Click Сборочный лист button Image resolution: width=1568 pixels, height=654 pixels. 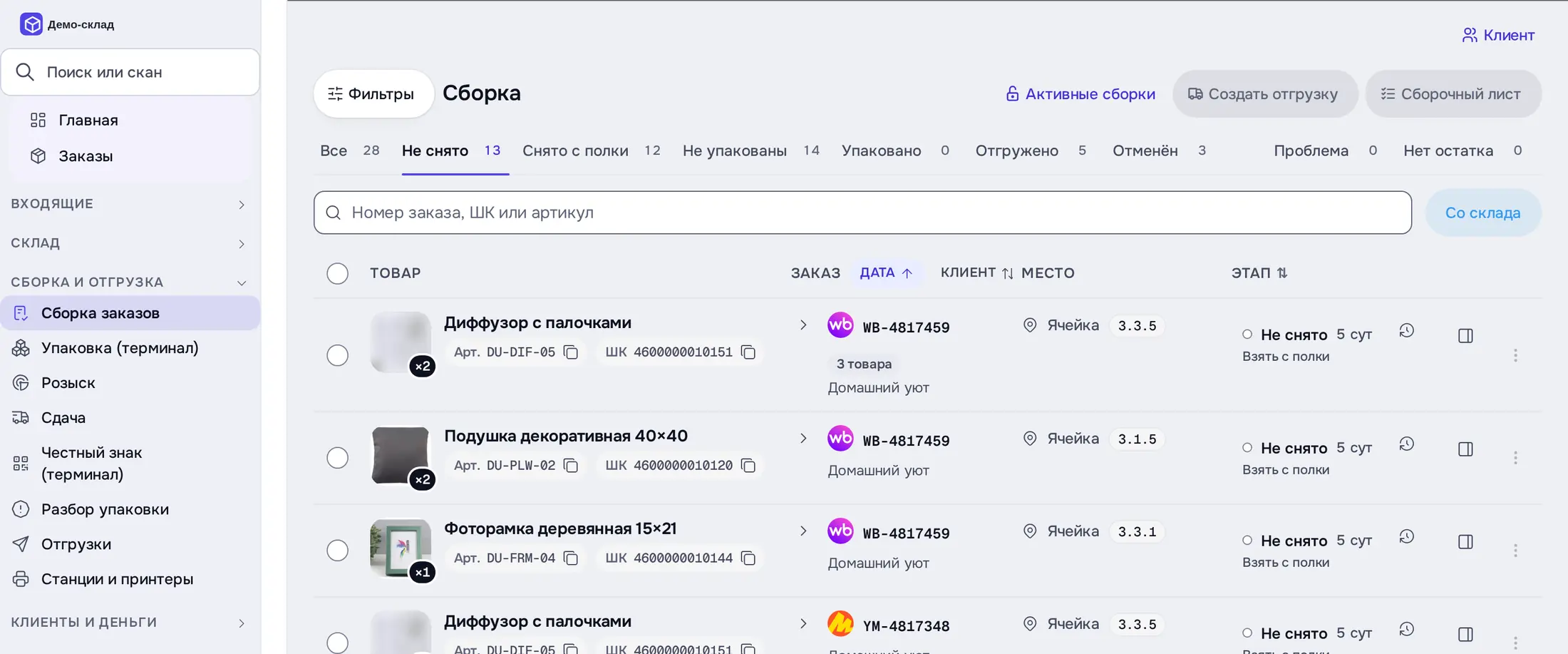pyautogui.click(x=1453, y=94)
